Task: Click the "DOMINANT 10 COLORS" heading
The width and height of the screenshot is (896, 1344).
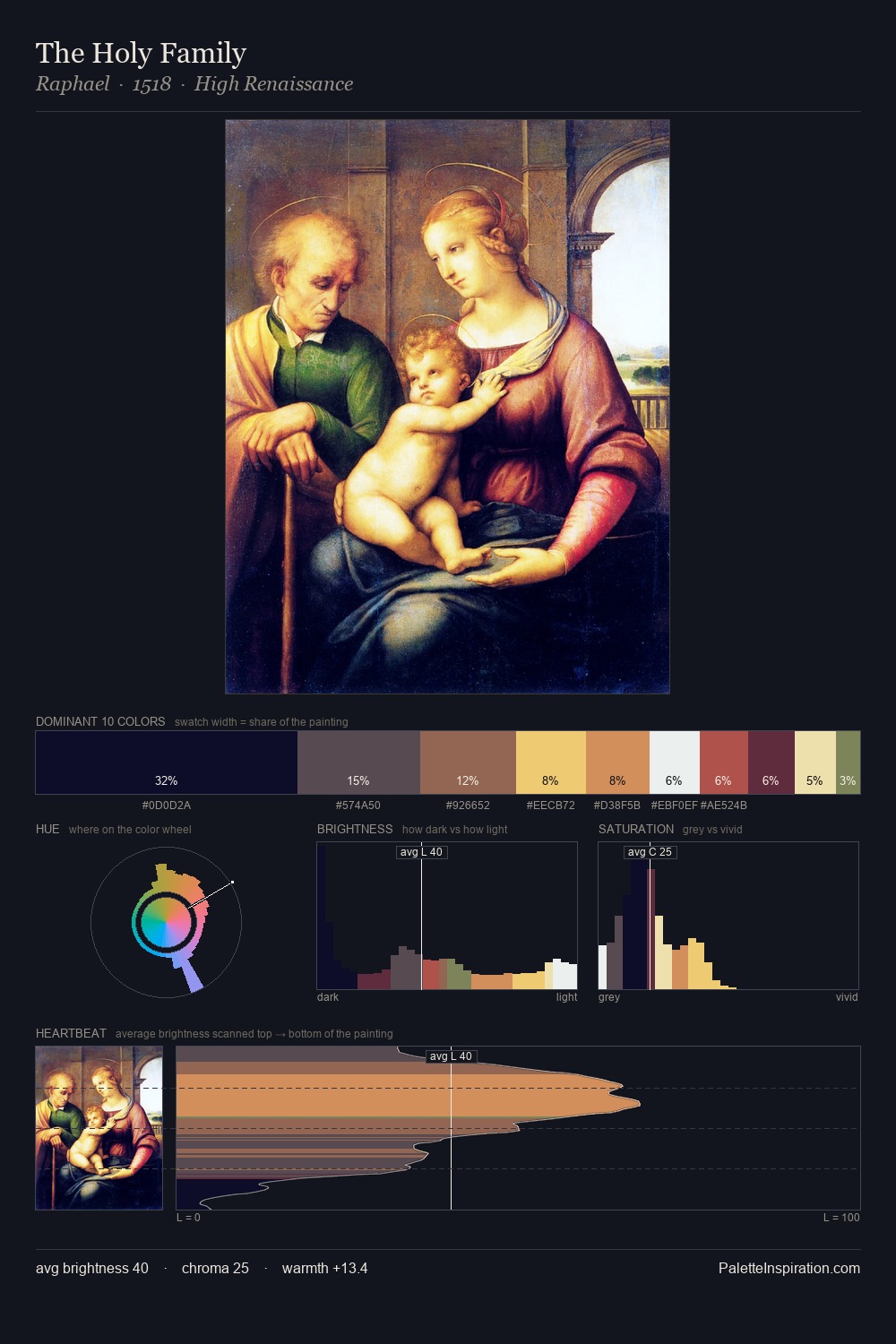Action: [x=100, y=721]
